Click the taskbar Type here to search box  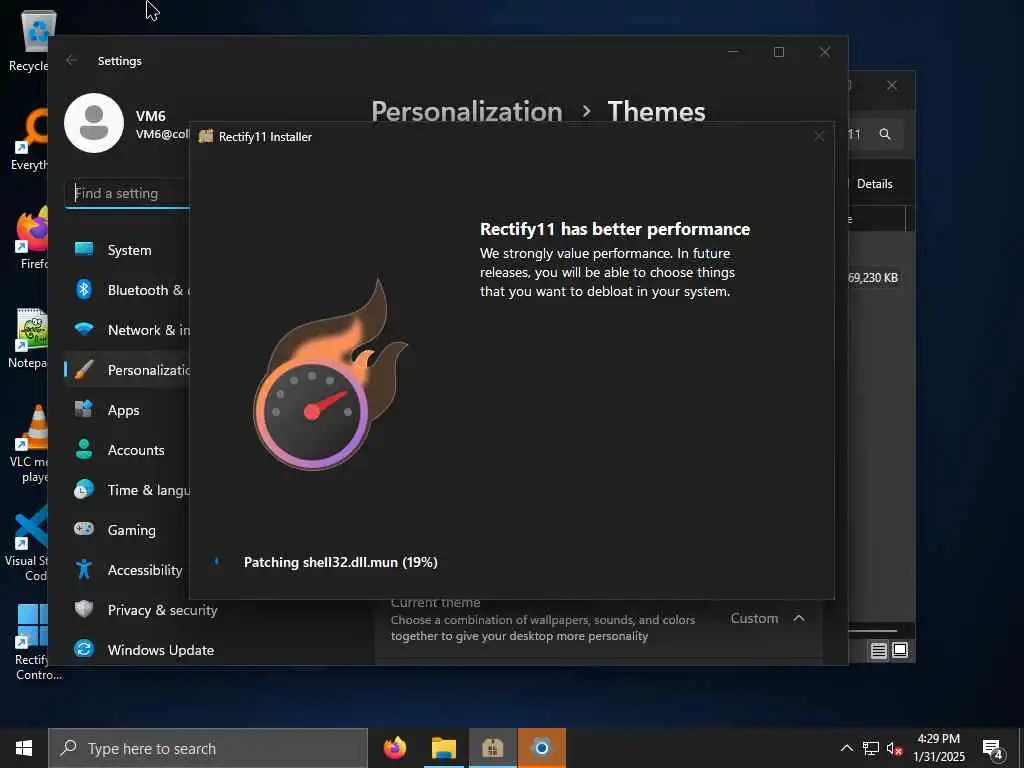[208, 748]
